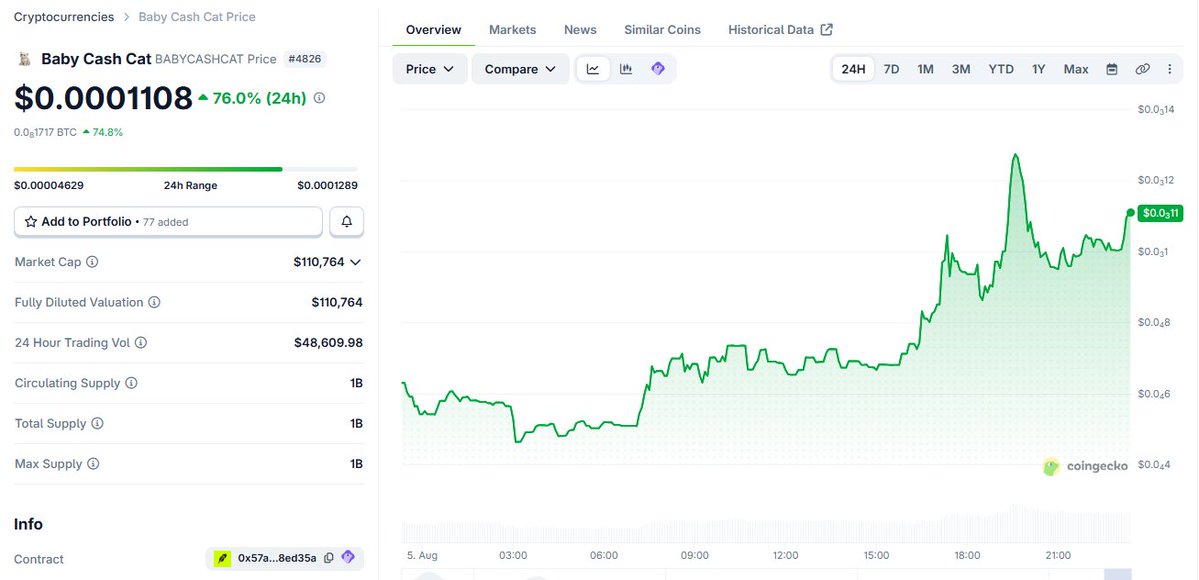The height and width of the screenshot is (580, 1199).
Task: Open chart three-dot more options
Action: [1169, 69]
